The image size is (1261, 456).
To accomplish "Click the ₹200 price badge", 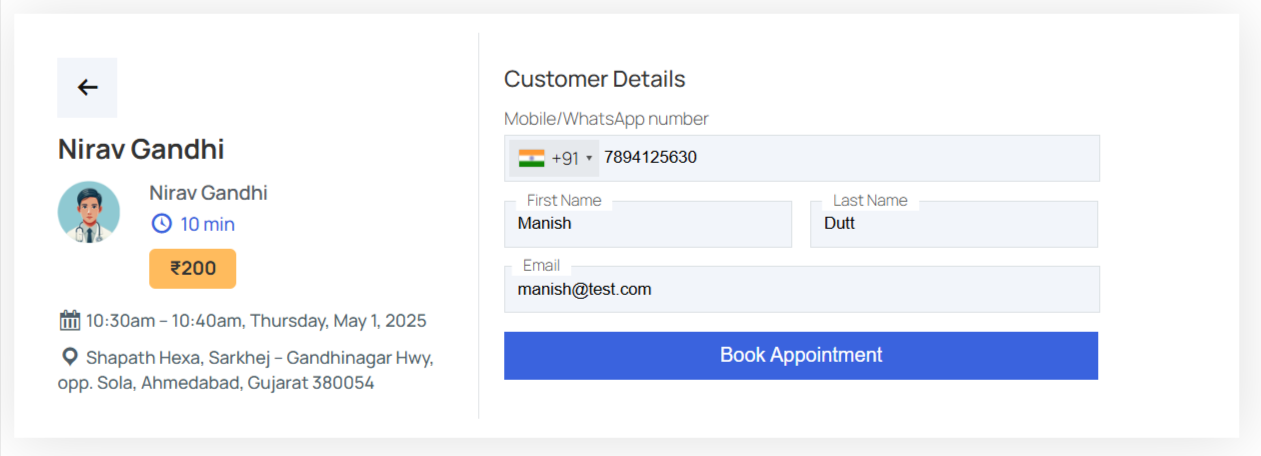I will 192,268.
